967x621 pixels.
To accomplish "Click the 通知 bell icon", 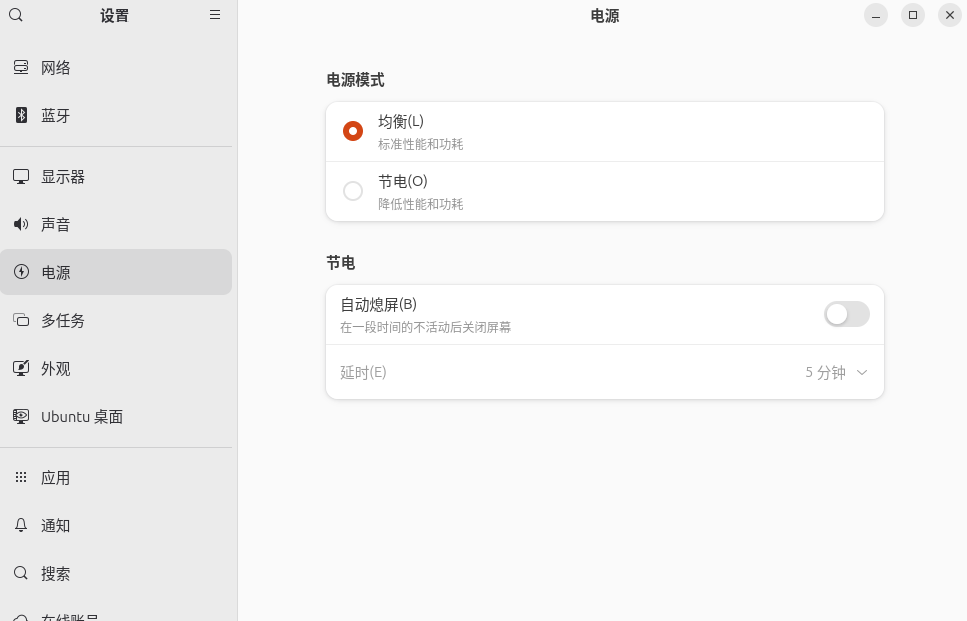I will [x=21, y=525].
